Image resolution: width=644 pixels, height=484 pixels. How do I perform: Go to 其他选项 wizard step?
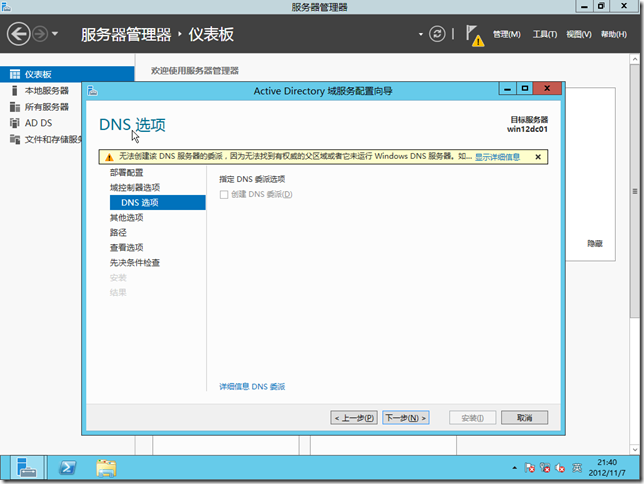point(126,217)
